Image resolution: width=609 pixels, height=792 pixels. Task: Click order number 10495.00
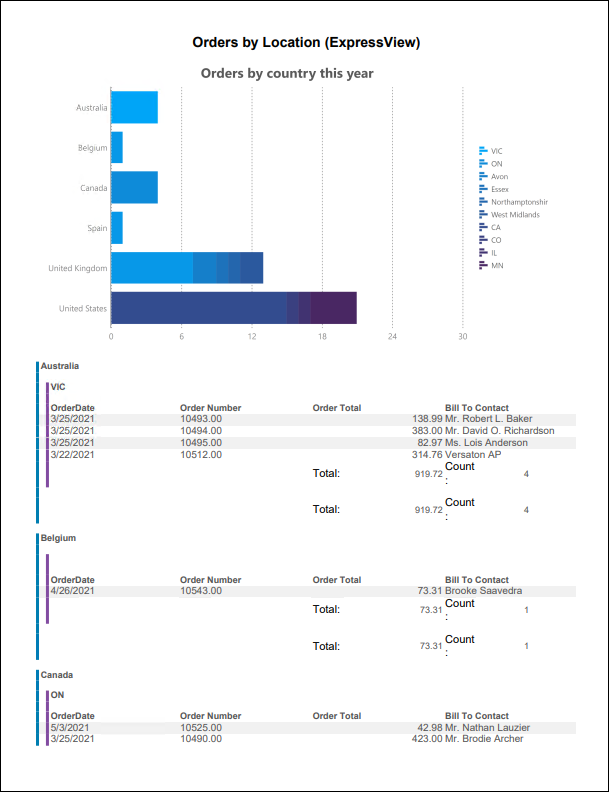(x=201, y=442)
